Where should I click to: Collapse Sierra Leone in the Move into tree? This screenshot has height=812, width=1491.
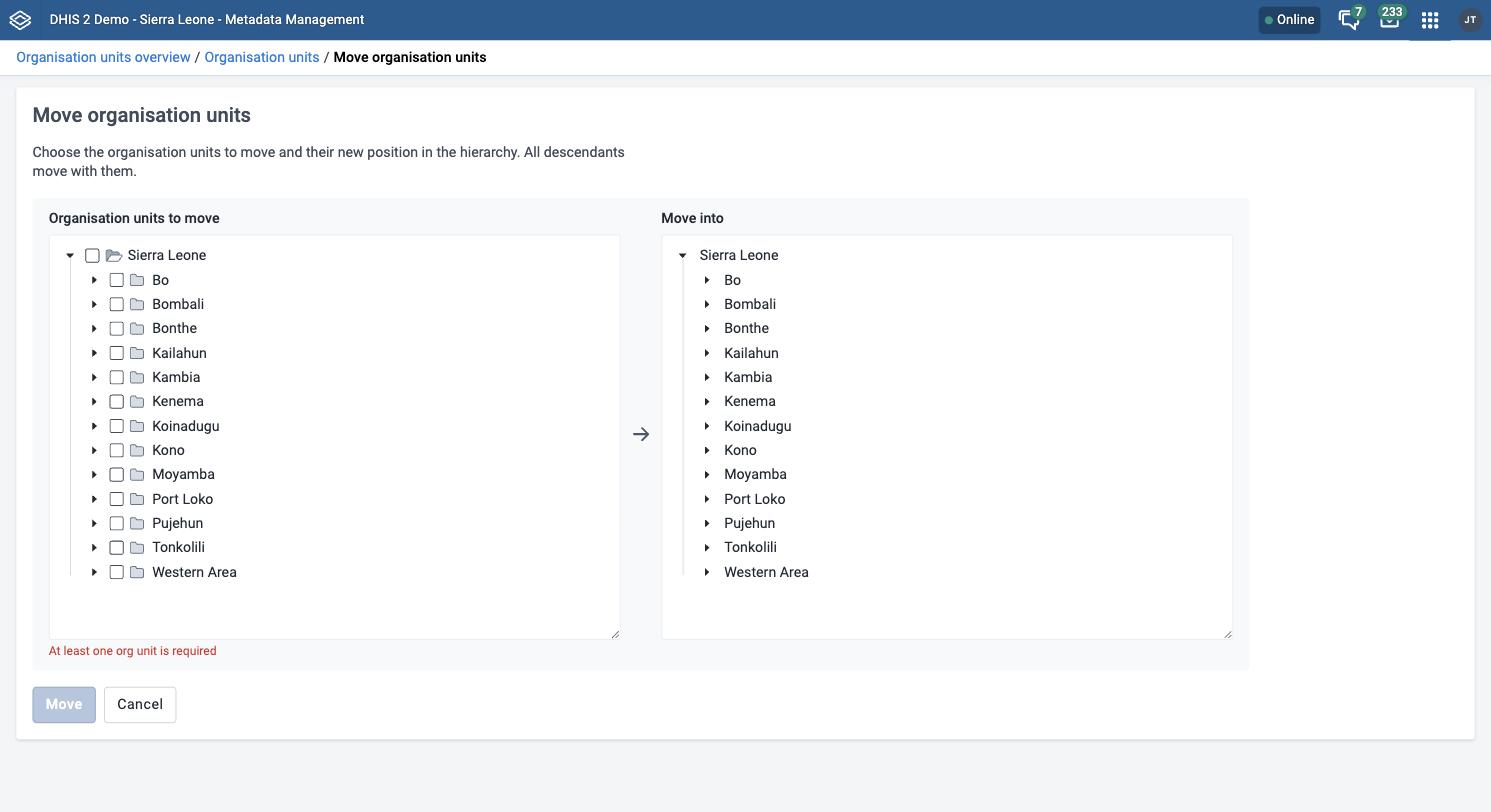(x=683, y=255)
